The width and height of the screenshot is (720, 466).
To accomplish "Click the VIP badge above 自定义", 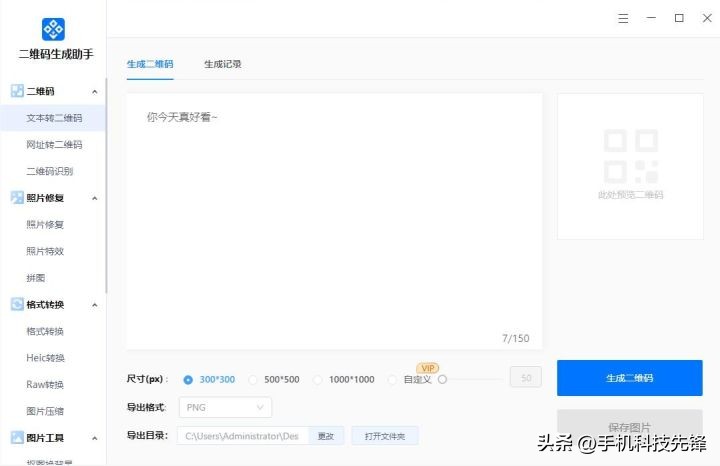I will (428, 368).
